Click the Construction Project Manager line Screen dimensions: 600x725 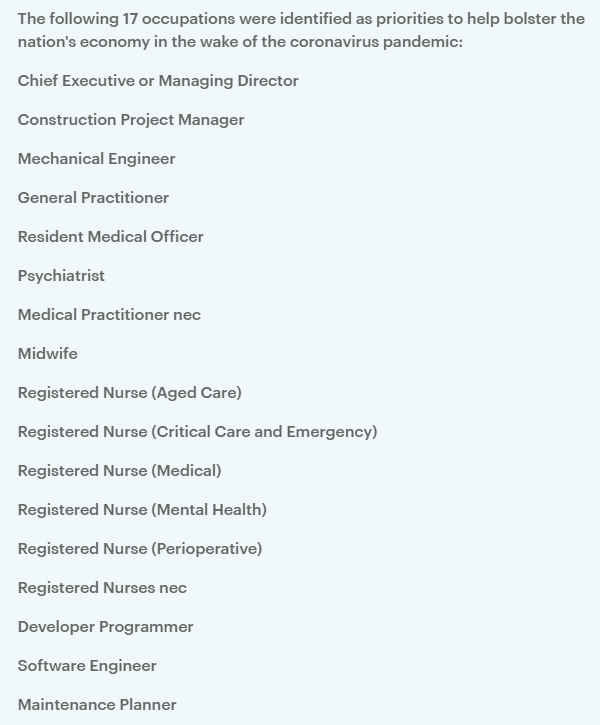[x=131, y=120]
